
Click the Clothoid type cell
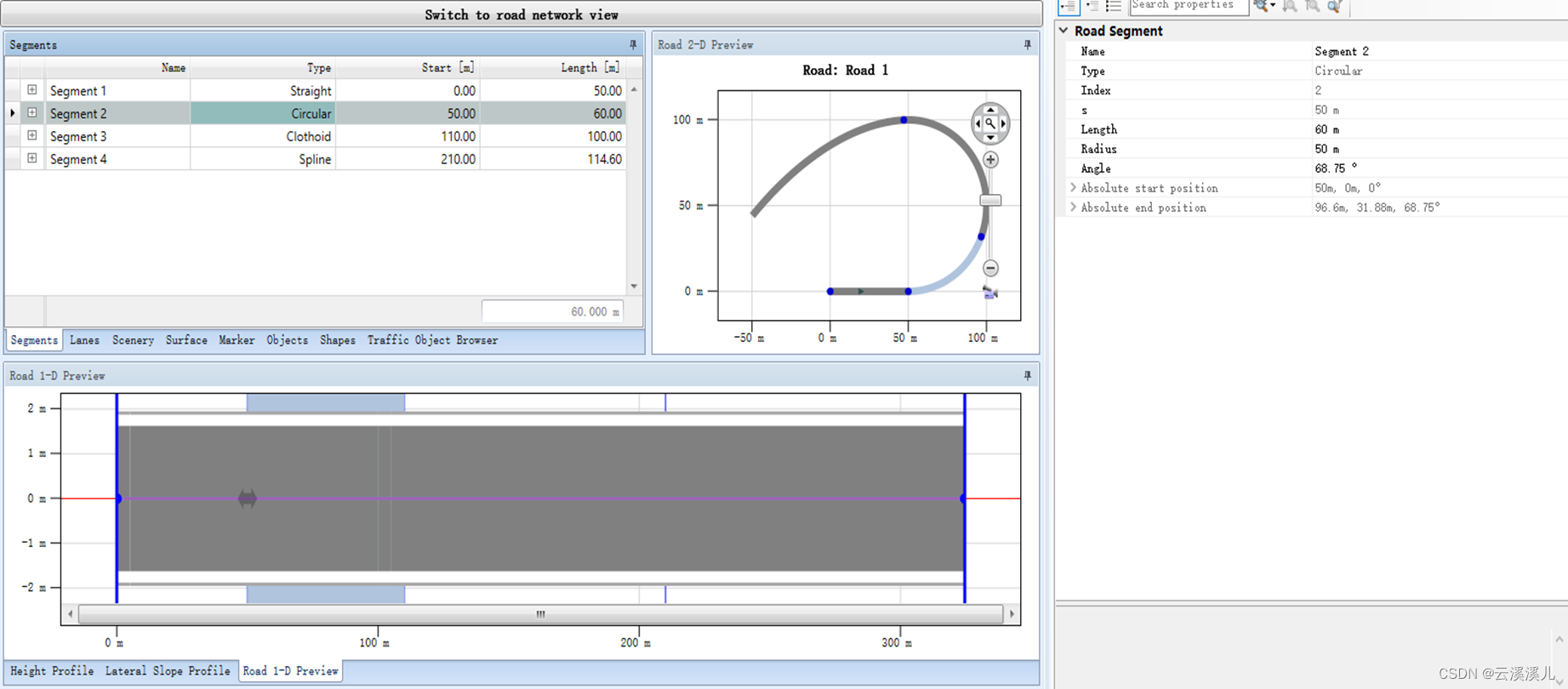[x=263, y=136]
